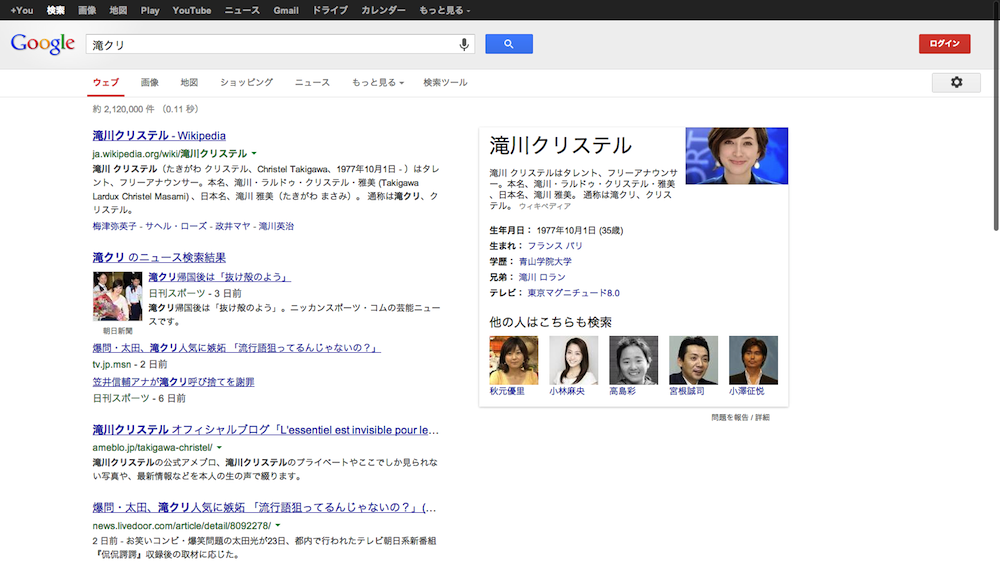Open 検索ツール search tools
This screenshot has width=1000, height=566.
pyautogui.click(x=445, y=82)
